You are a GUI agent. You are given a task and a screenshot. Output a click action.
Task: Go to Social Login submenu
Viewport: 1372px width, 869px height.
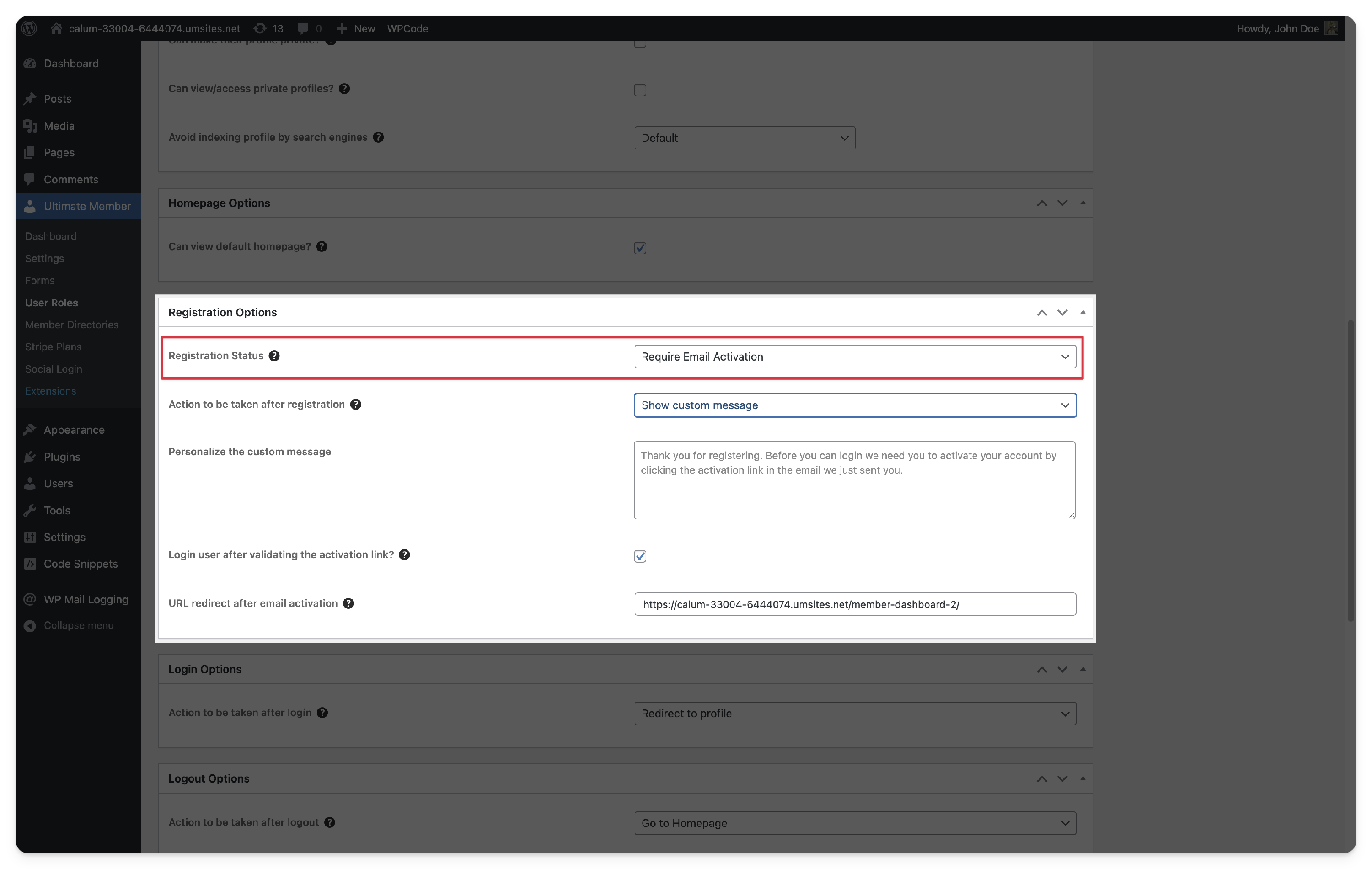coord(54,369)
